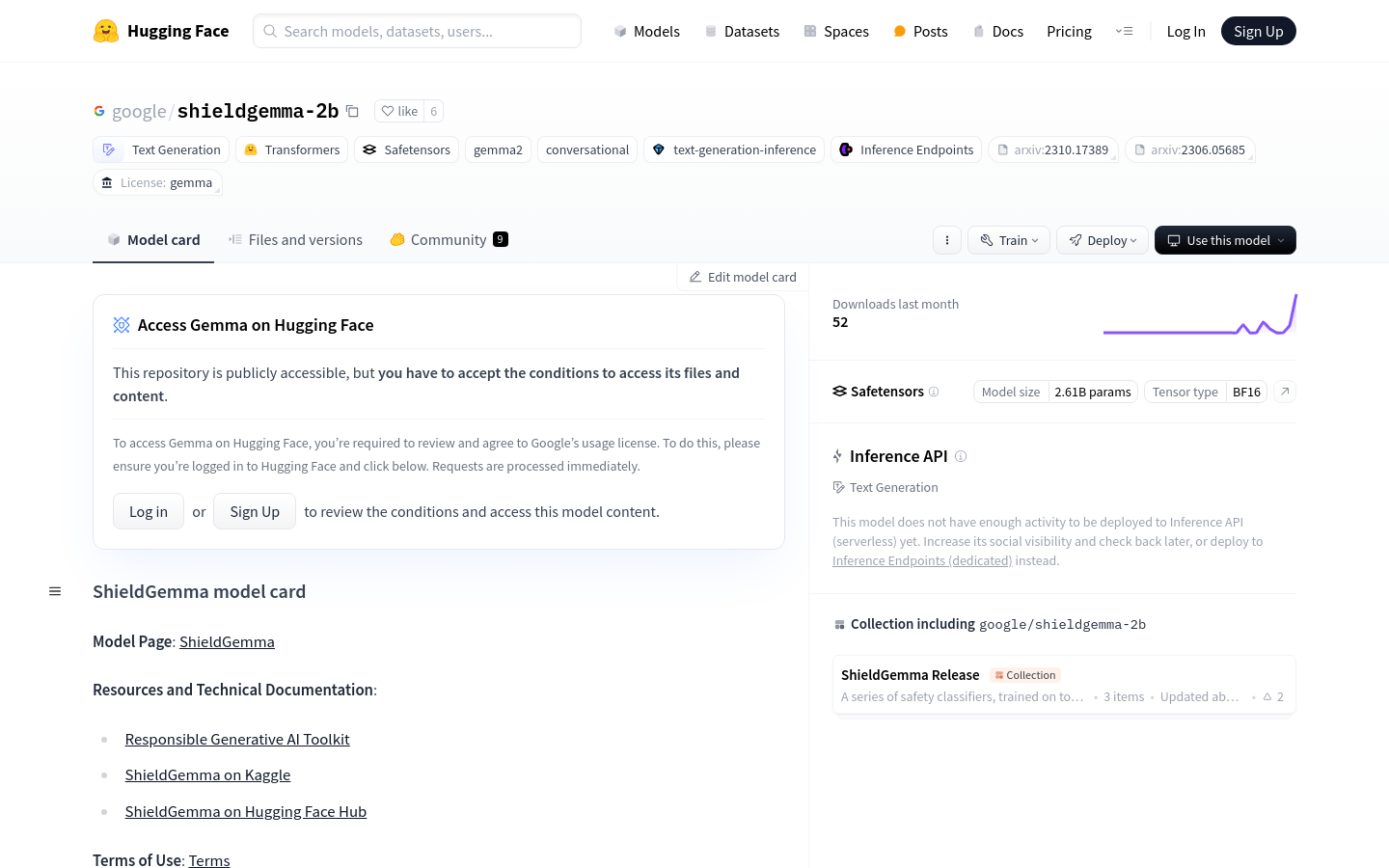Click the Safetensors info icon
1389x868 pixels.
[934, 392]
